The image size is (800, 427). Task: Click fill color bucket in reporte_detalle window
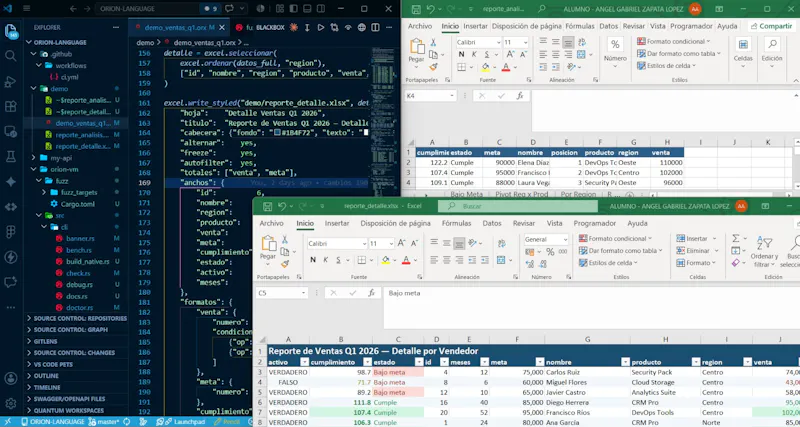(386, 260)
